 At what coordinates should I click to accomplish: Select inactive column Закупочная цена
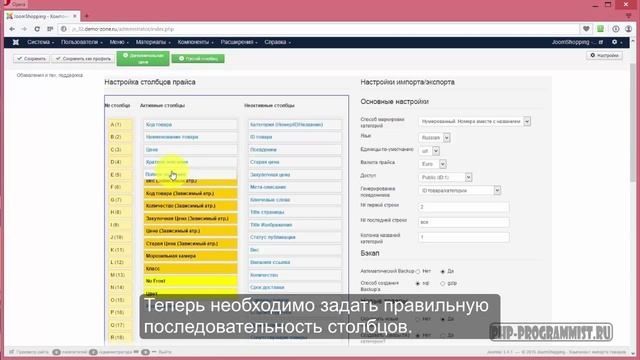(295, 175)
